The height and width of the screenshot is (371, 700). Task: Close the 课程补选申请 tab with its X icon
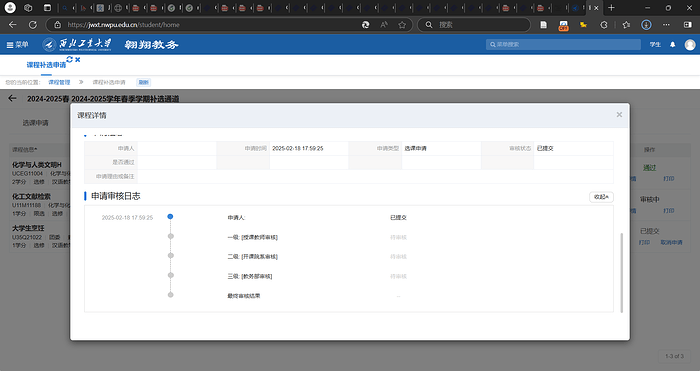pos(78,59)
